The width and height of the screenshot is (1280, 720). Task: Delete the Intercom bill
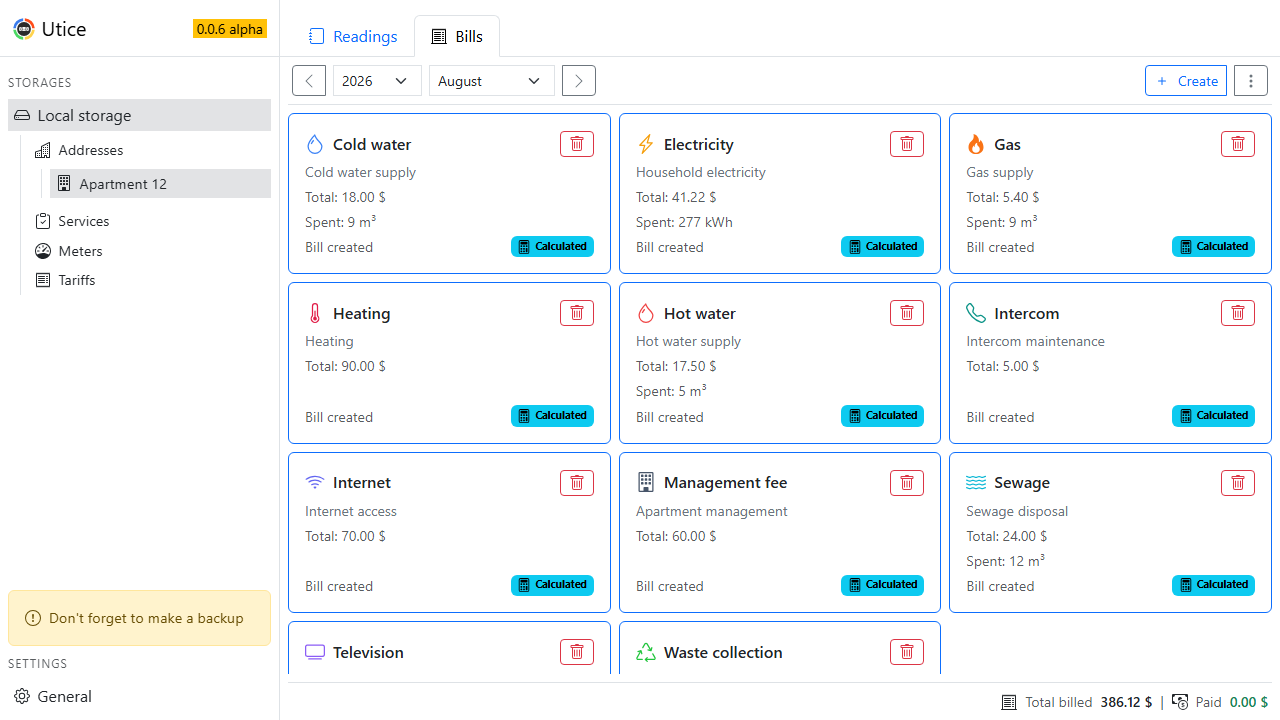click(1238, 313)
